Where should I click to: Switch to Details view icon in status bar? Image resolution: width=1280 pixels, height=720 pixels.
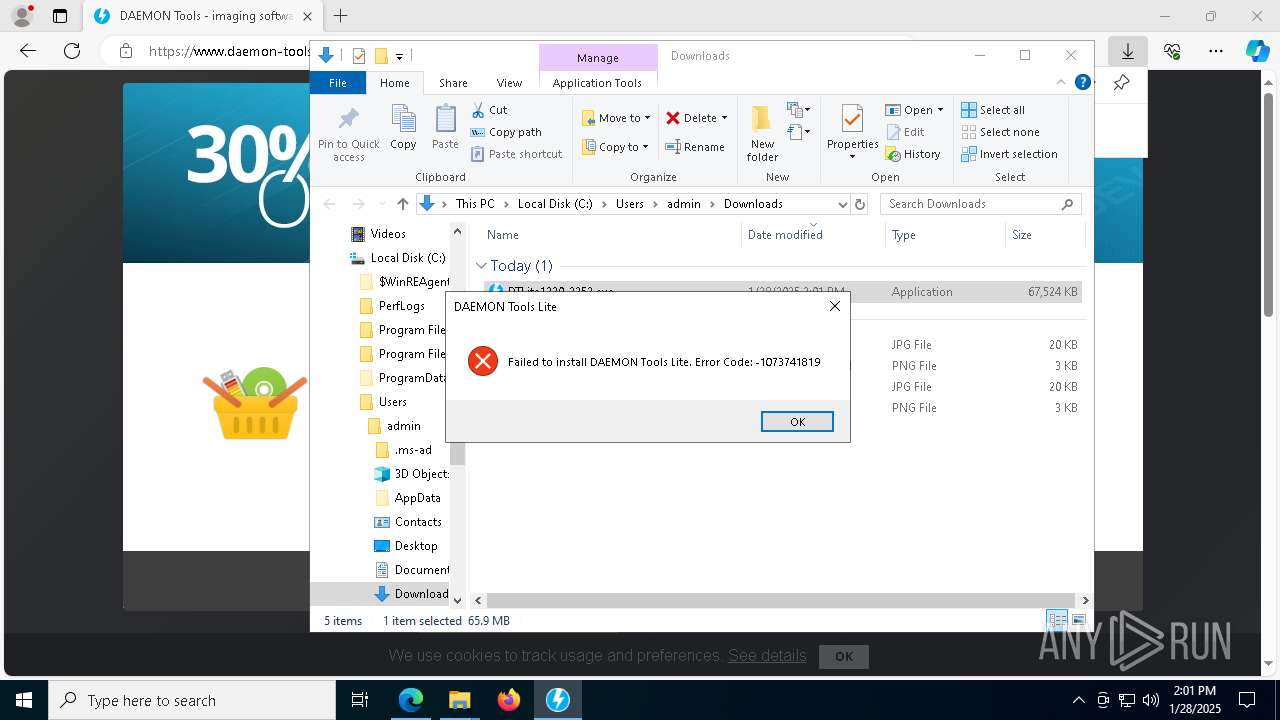[x=1057, y=621]
